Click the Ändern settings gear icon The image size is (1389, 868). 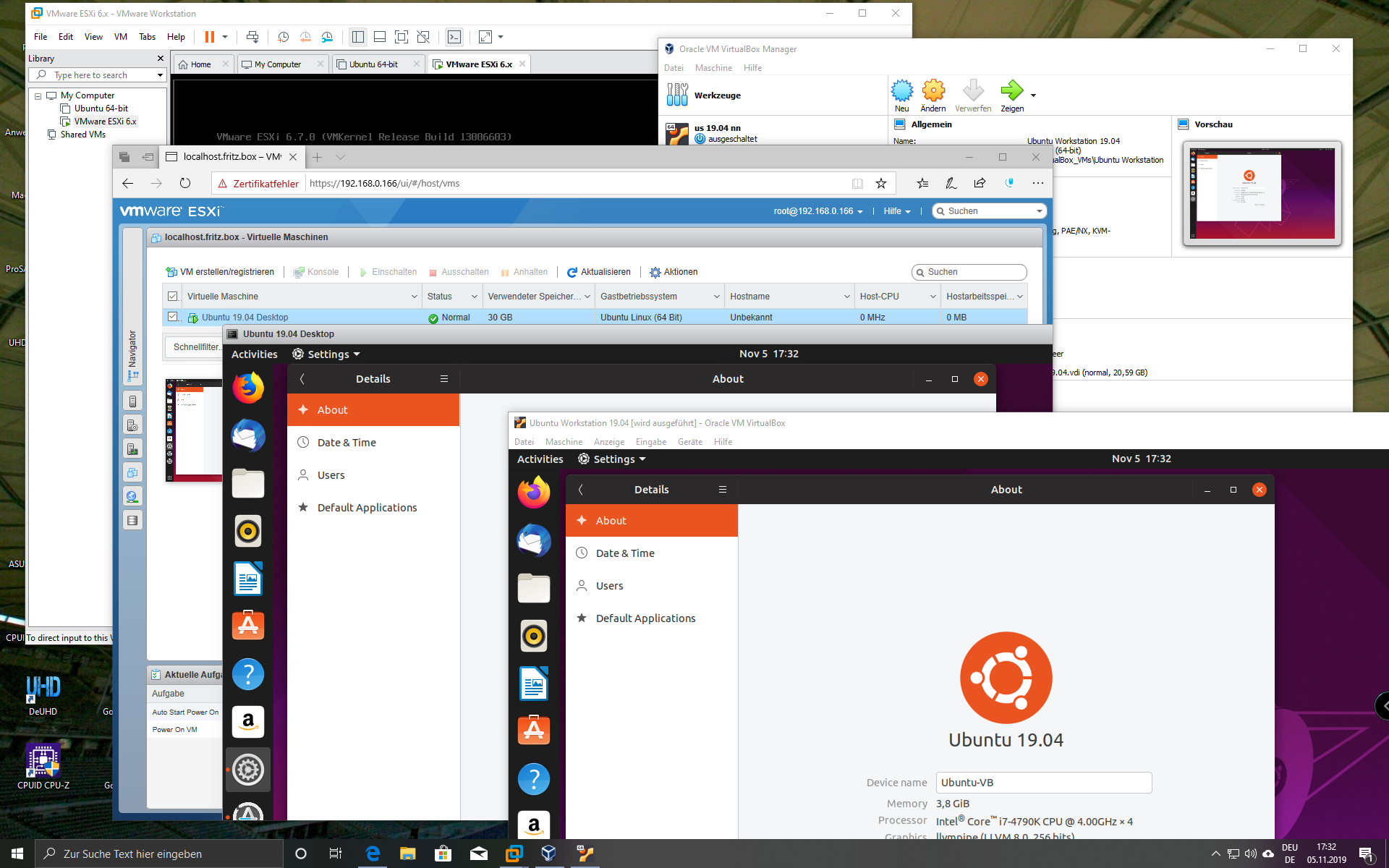[x=933, y=91]
